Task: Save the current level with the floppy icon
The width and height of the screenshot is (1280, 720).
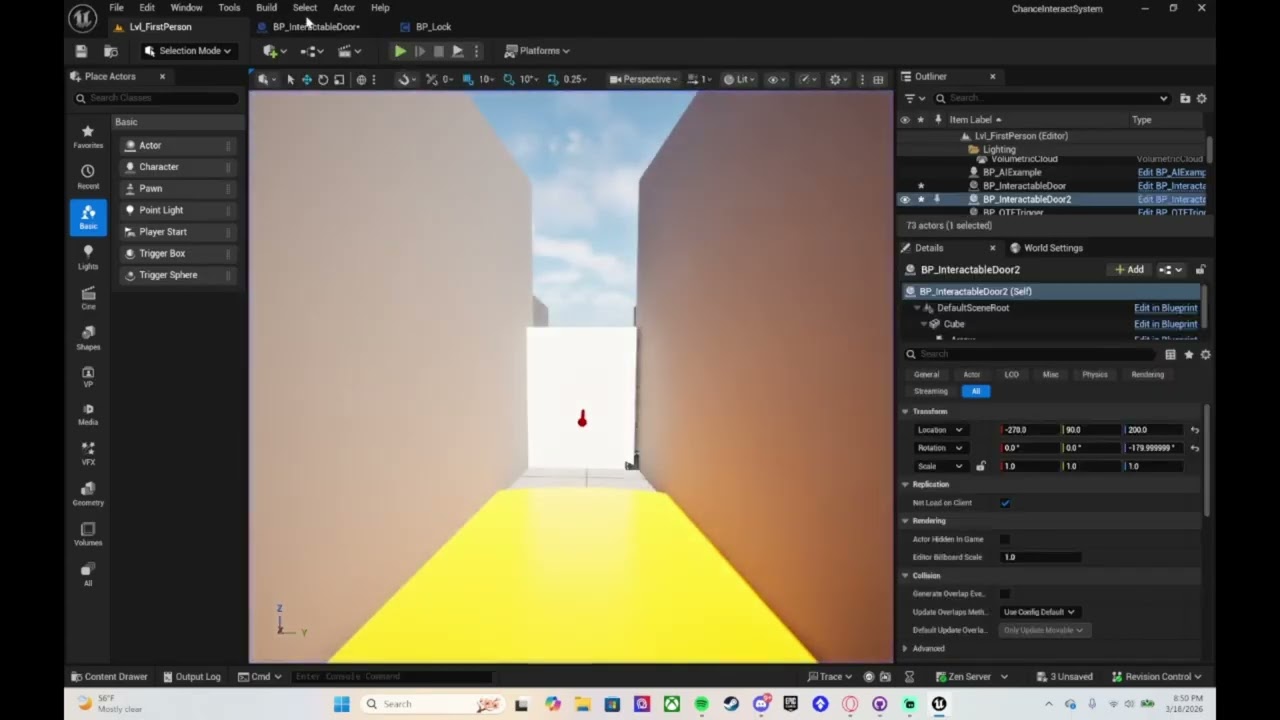Action: pos(81,51)
